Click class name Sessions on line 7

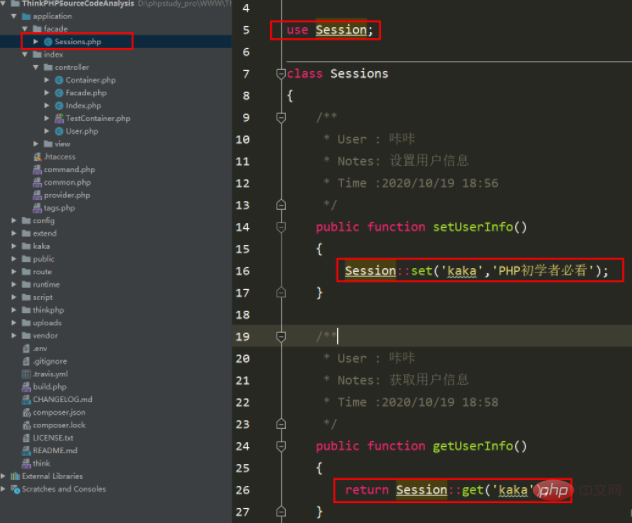click(359, 74)
